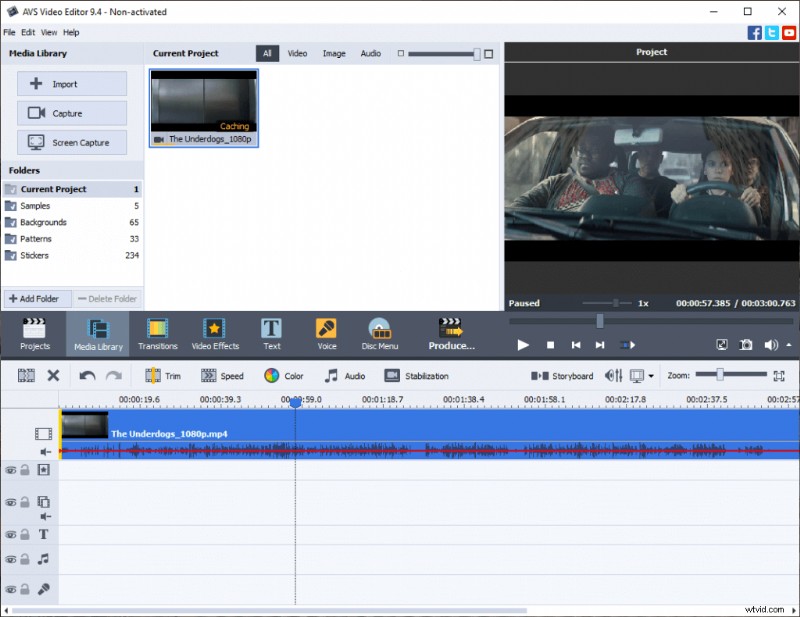This screenshot has width=800, height=617.
Task: Switch to the Audio filter tab in Media Library
Action: [x=370, y=53]
